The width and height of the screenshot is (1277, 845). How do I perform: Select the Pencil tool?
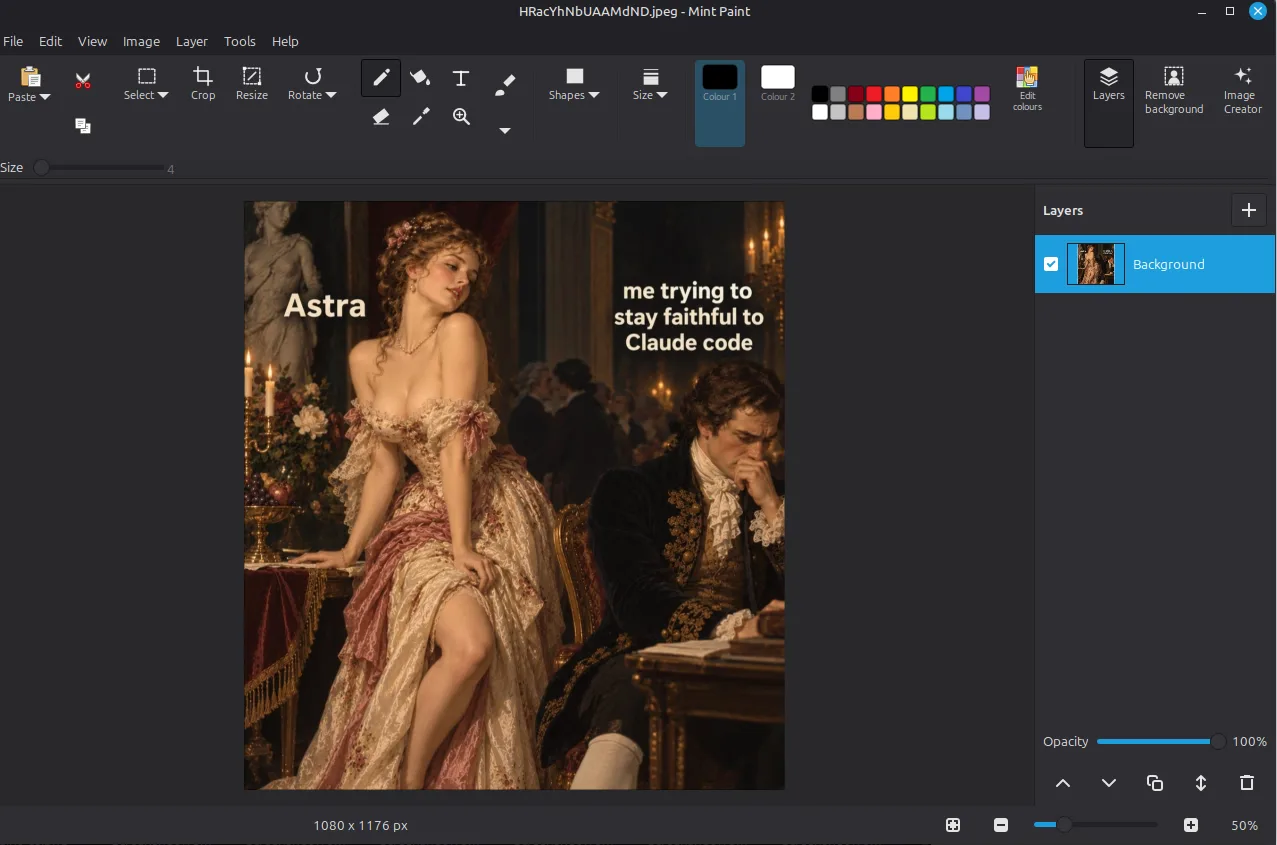[381, 78]
